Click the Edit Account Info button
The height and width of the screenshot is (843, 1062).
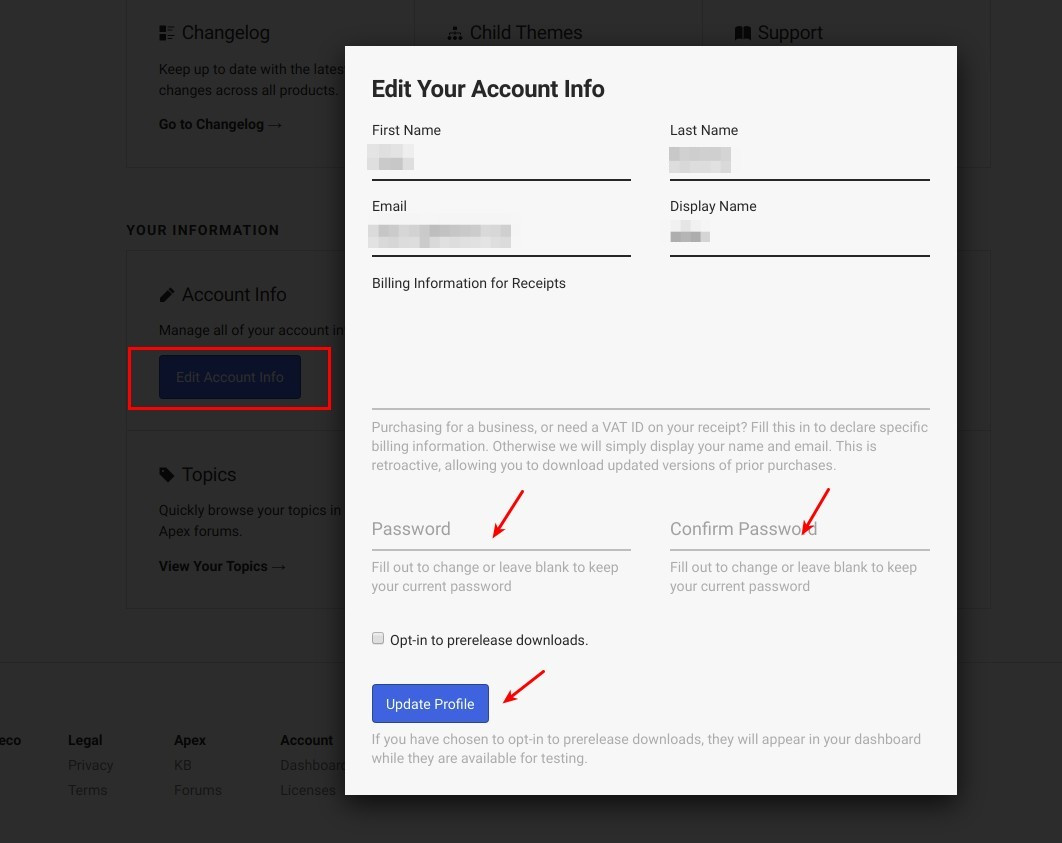(x=230, y=377)
